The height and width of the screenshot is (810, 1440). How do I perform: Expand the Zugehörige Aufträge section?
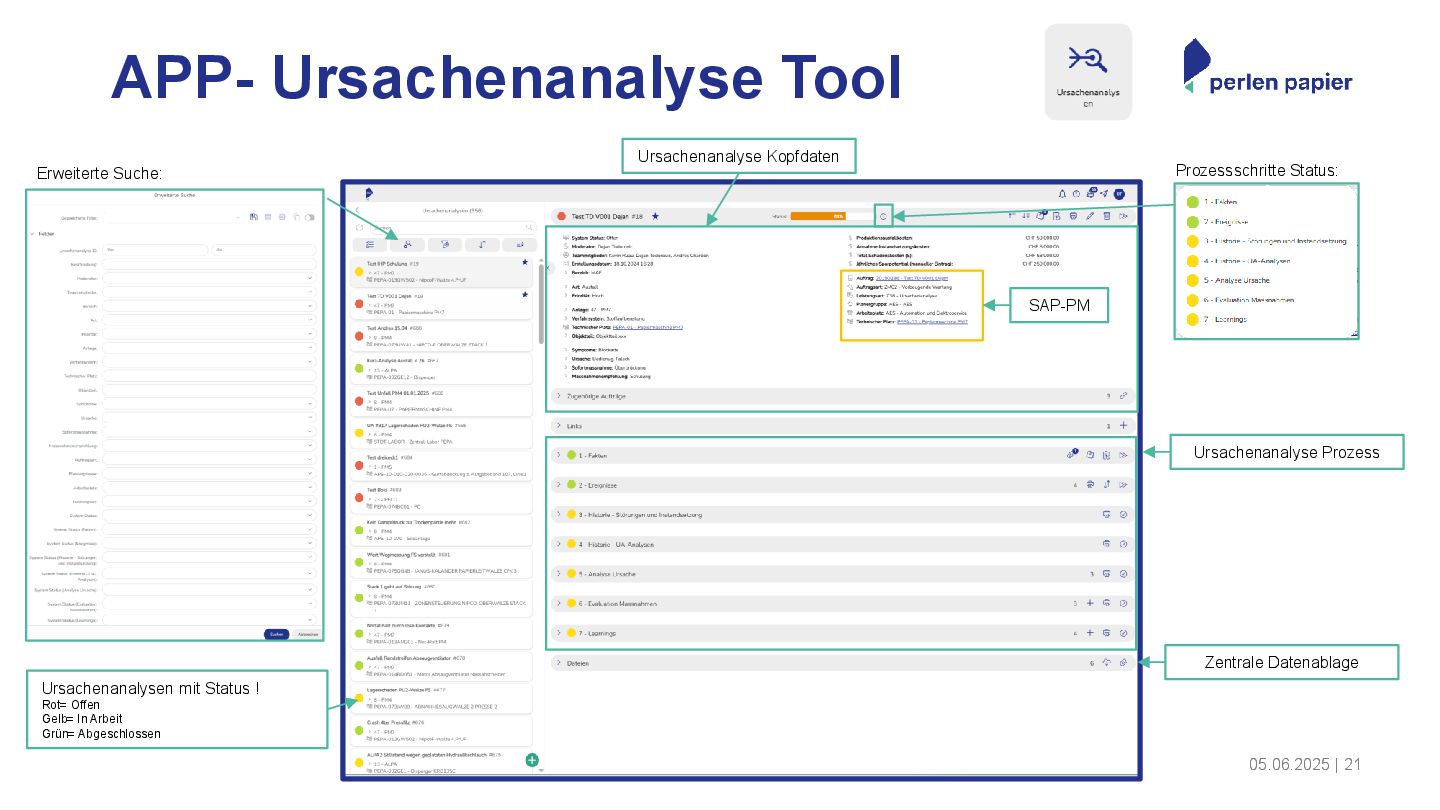[x=559, y=396]
